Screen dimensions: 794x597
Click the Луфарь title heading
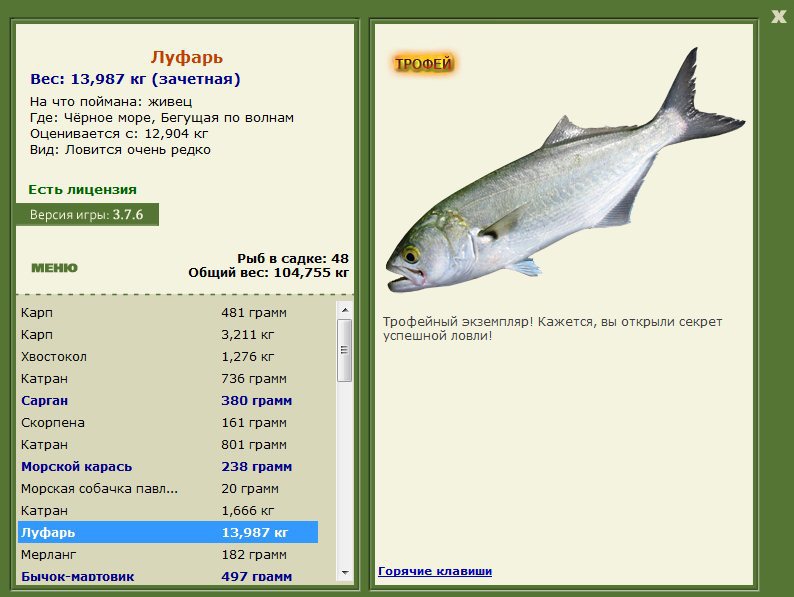click(186, 57)
